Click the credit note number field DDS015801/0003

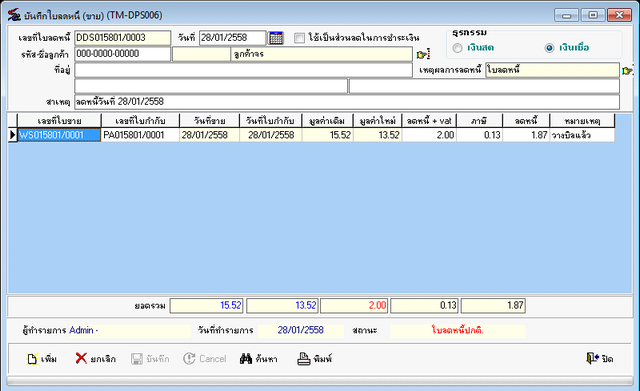click(122, 38)
